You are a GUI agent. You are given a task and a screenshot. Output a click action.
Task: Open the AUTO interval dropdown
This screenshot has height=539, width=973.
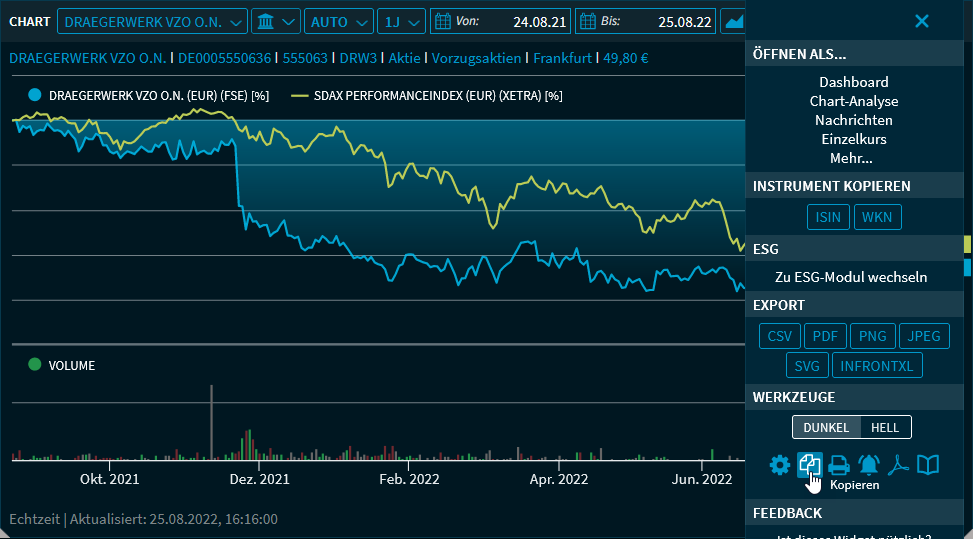click(338, 21)
